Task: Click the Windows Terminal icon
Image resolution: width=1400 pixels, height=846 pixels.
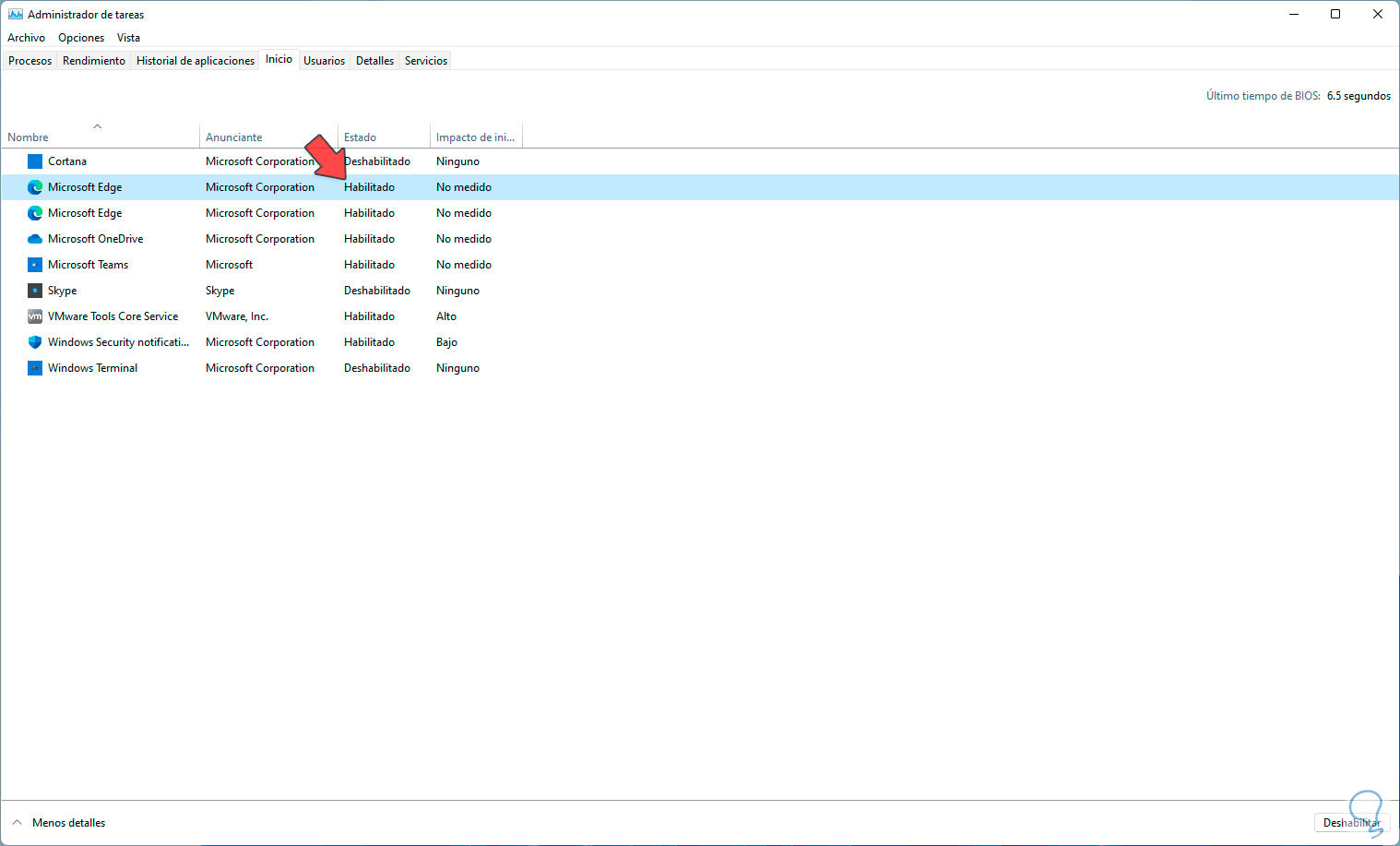Action: click(35, 368)
